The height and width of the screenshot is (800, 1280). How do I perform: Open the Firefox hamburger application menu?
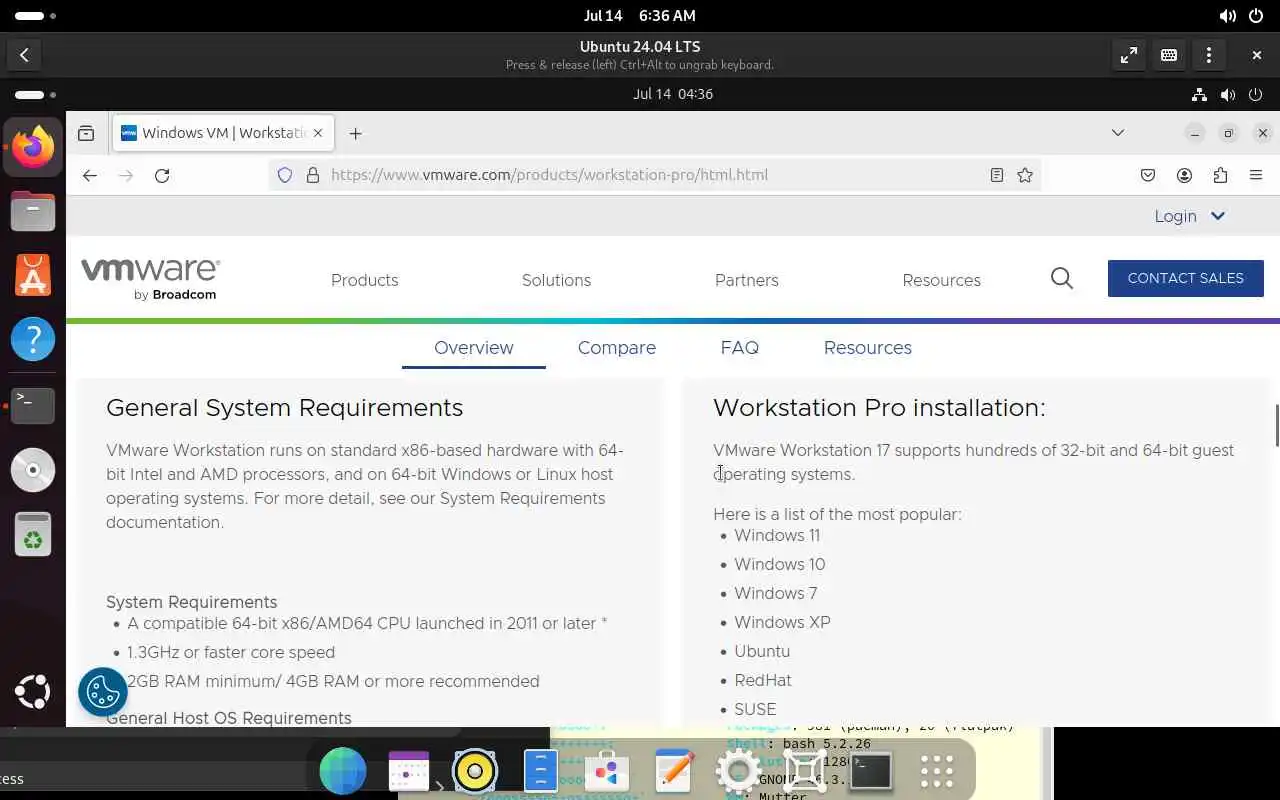point(1256,175)
